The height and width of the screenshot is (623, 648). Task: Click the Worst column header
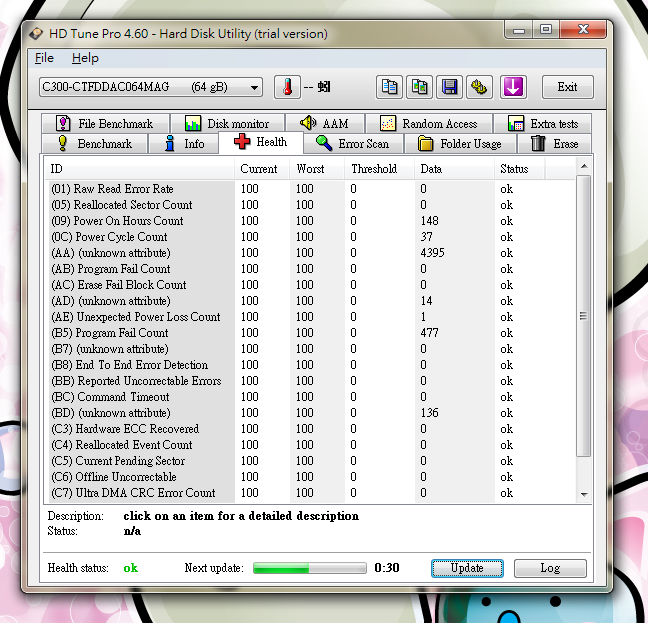pos(317,169)
